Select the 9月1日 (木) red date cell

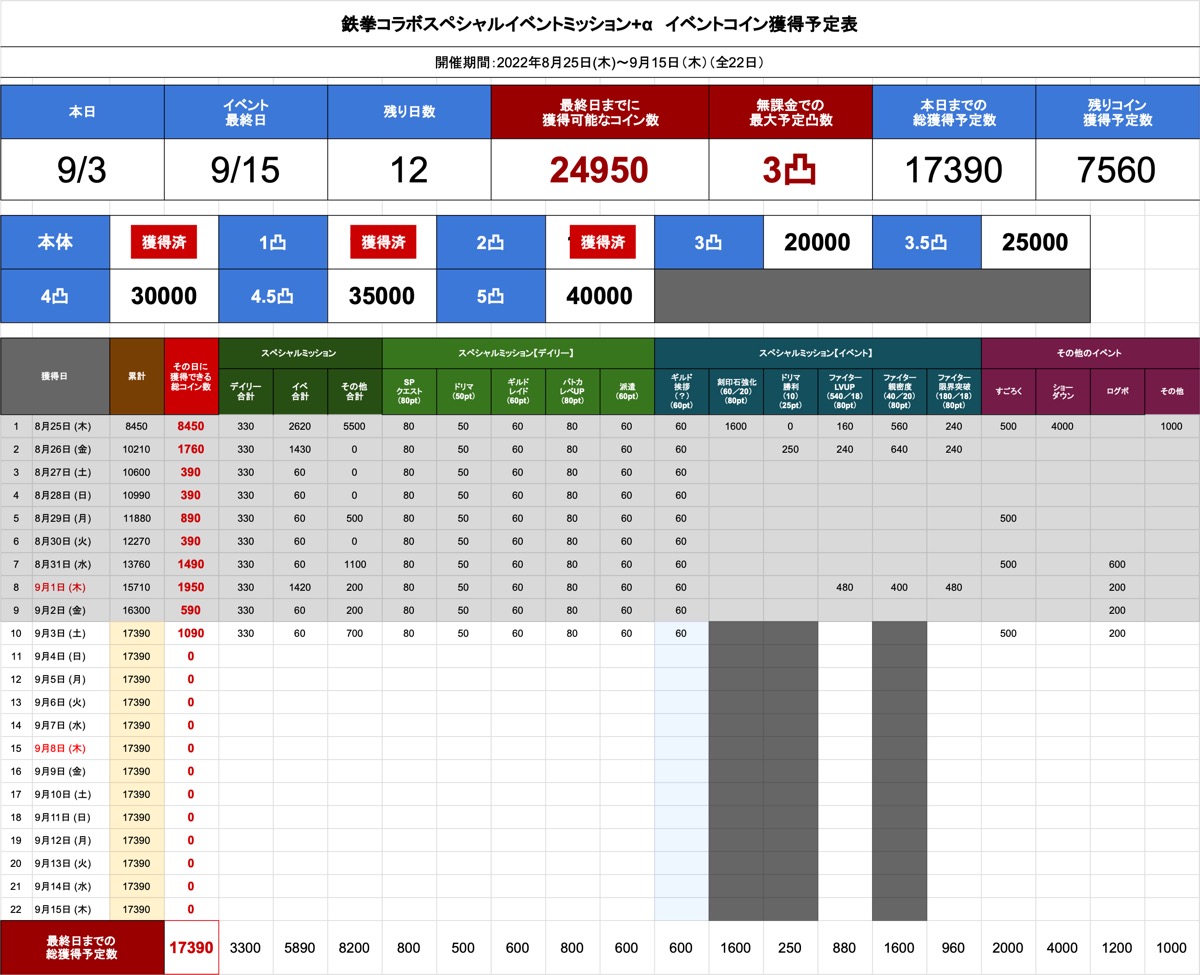point(64,587)
